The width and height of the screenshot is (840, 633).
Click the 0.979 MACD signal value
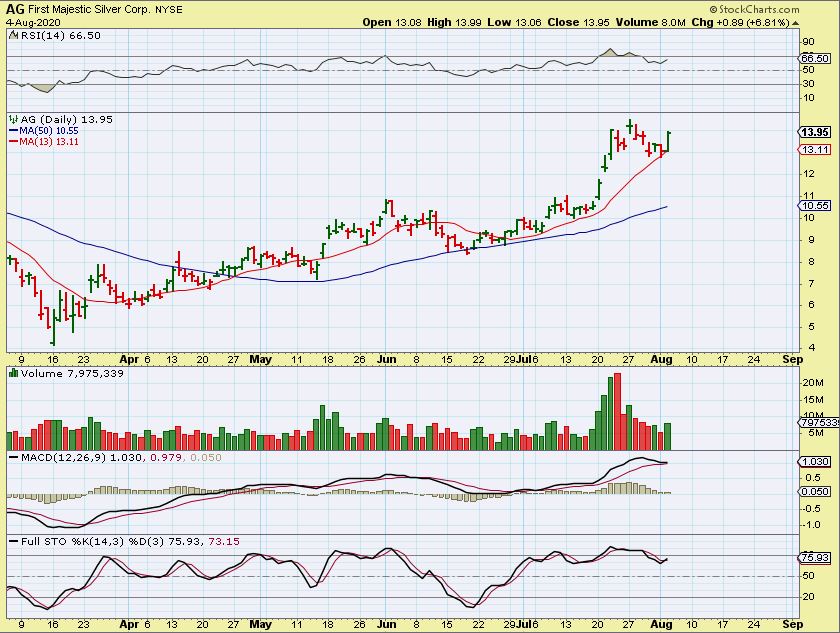click(x=167, y=458)
